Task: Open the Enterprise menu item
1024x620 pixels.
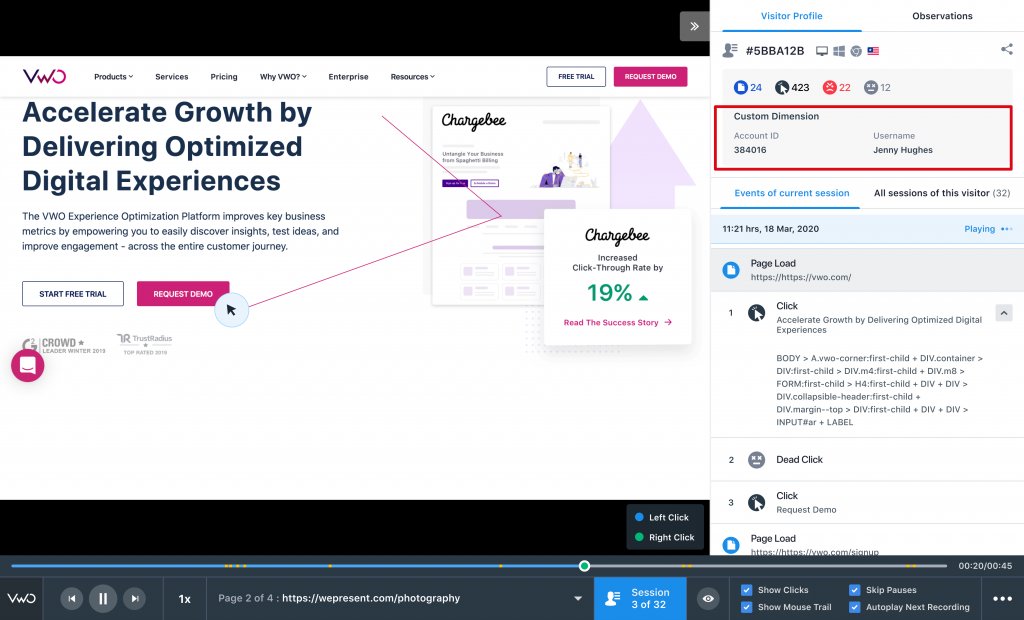Action: [348, 76]
